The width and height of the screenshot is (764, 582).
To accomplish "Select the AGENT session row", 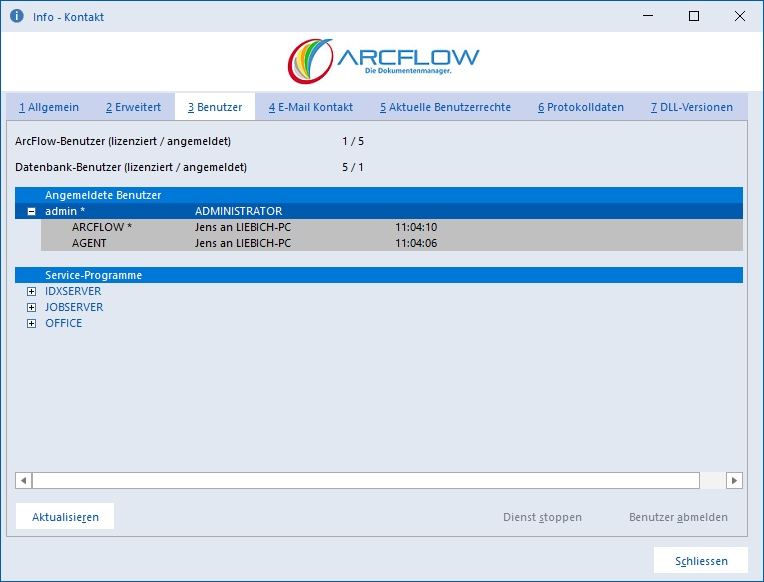I will point(392,243).
